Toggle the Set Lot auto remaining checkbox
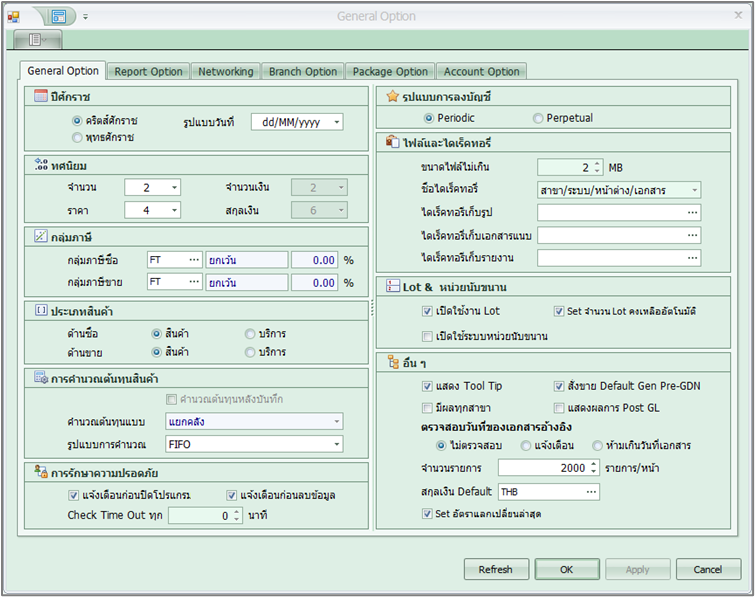Image resolution: width=755 pixels, height=597 pixels. [x=560, y=312]
